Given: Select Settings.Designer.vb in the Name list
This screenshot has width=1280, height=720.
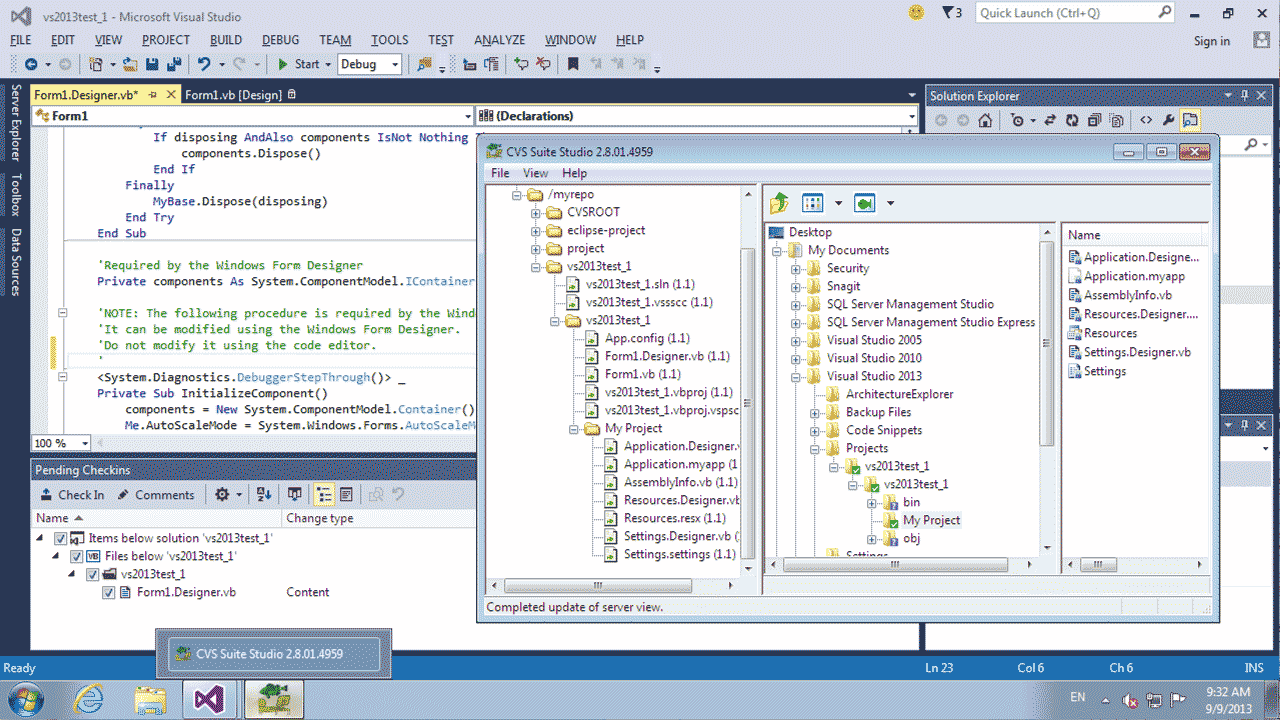Looking at the screenshot, I should pyautogui.click(x=1137, y=352).
